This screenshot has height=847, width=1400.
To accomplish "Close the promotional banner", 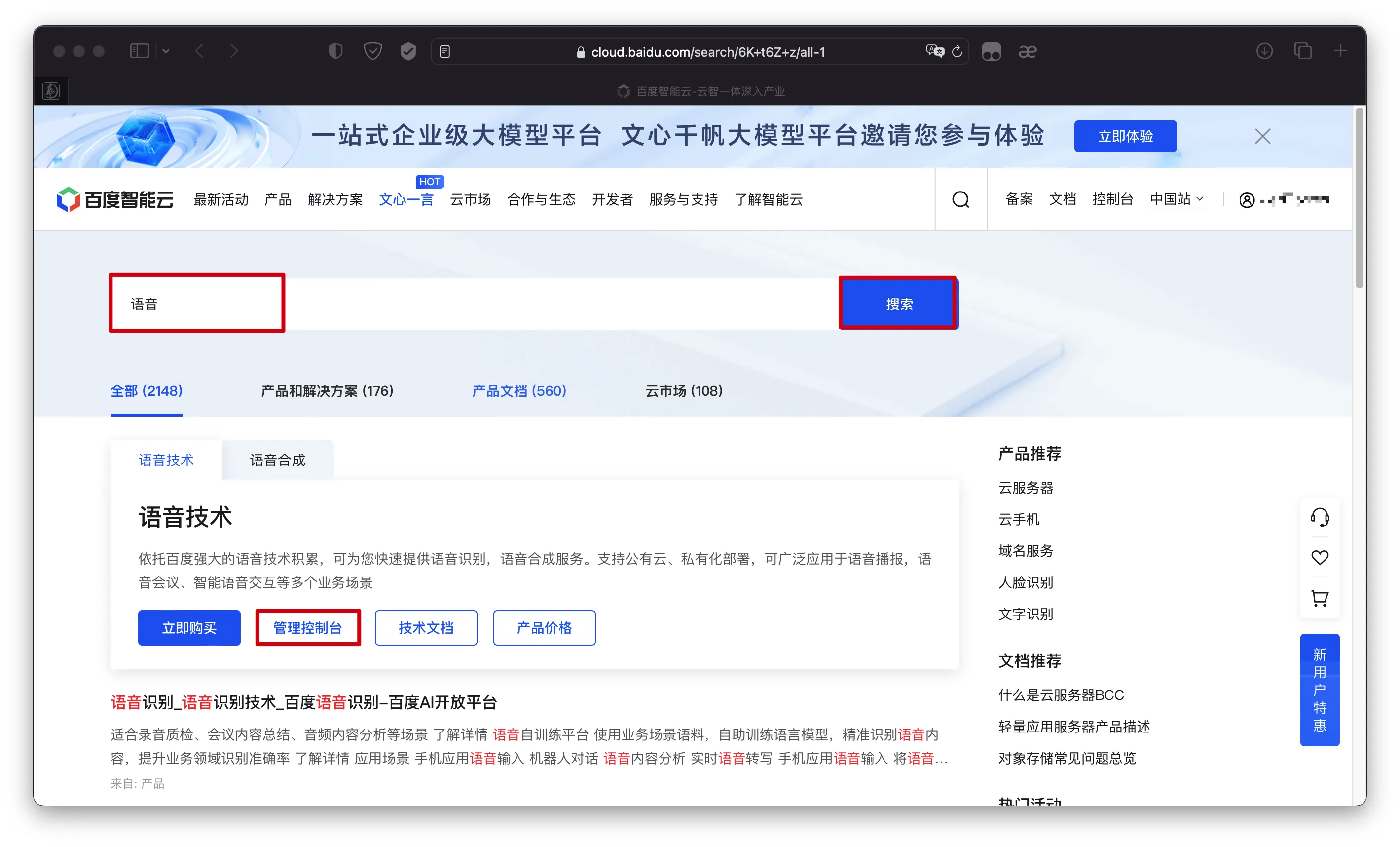I will pyautogui.click(x=1262, y=136).
